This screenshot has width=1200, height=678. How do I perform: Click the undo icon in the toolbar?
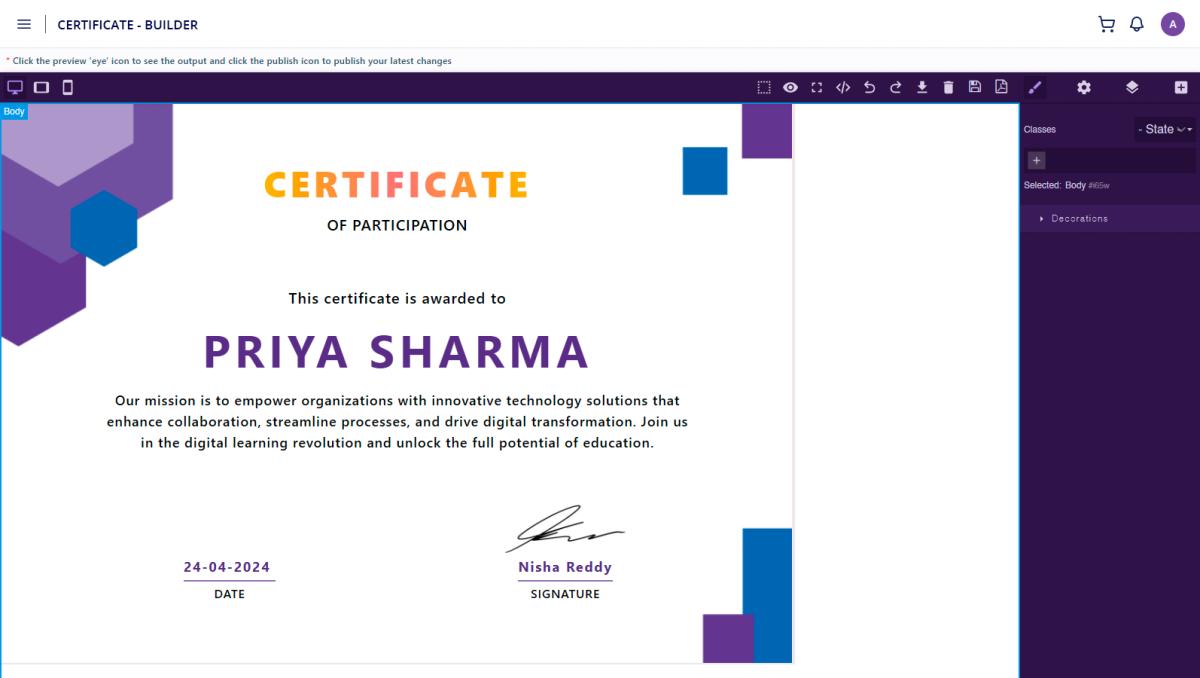coord(869,87)
